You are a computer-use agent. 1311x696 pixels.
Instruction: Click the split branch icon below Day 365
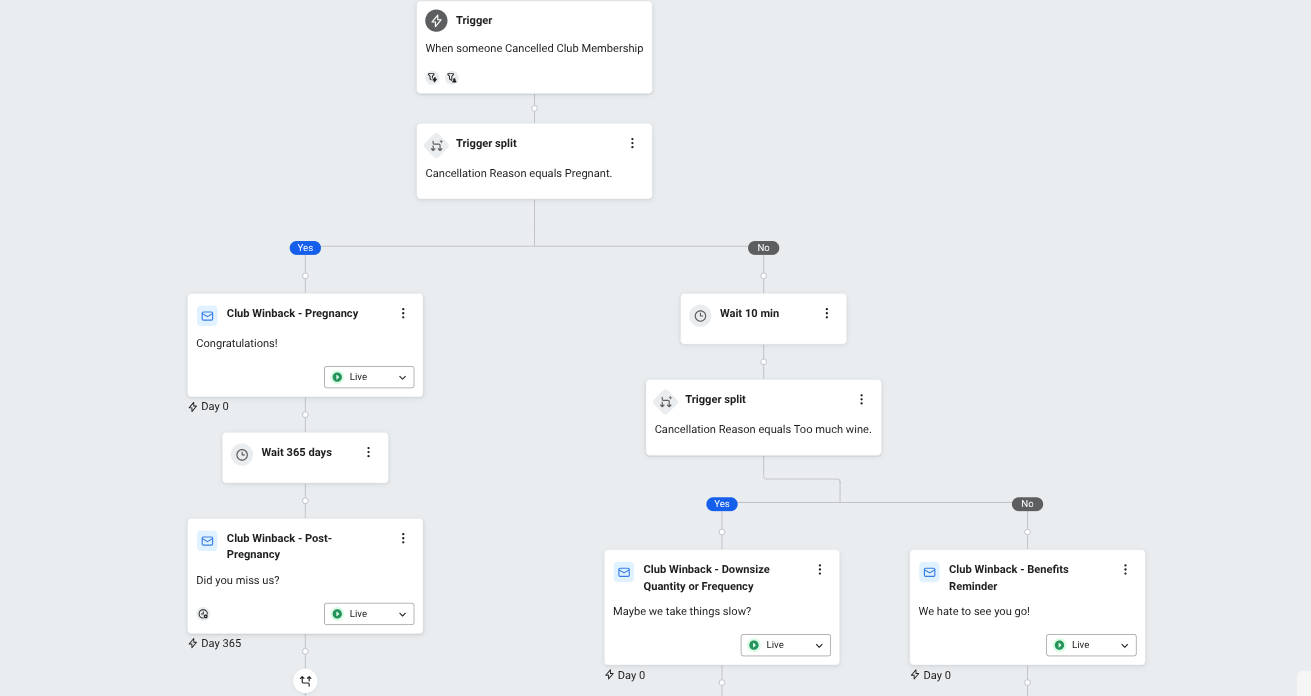(305, 681)
